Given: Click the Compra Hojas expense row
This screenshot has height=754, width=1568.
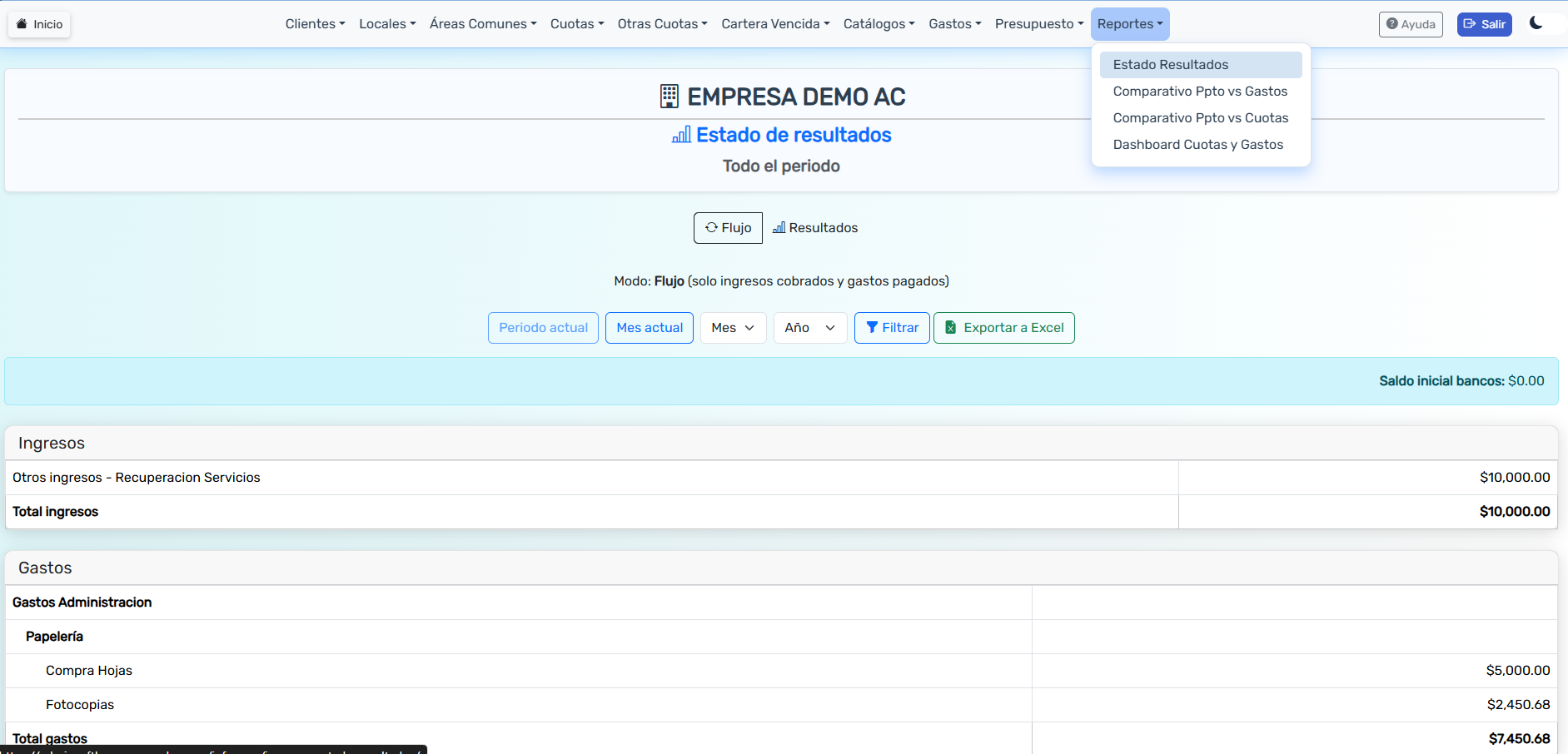Looking at the screenshot, I should click(x=89, y=671).
